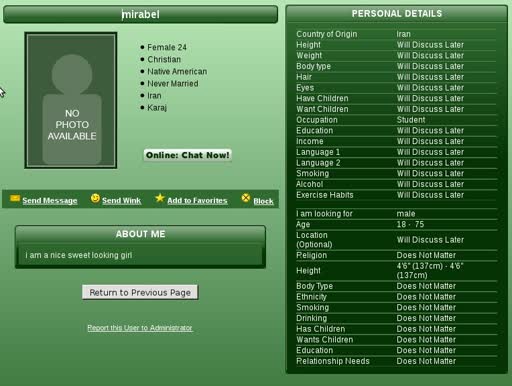Image resolution: width=512 pixels, height=386 pixels.
Task: Open Report this User to Administrator link
Action: point(140,328)
